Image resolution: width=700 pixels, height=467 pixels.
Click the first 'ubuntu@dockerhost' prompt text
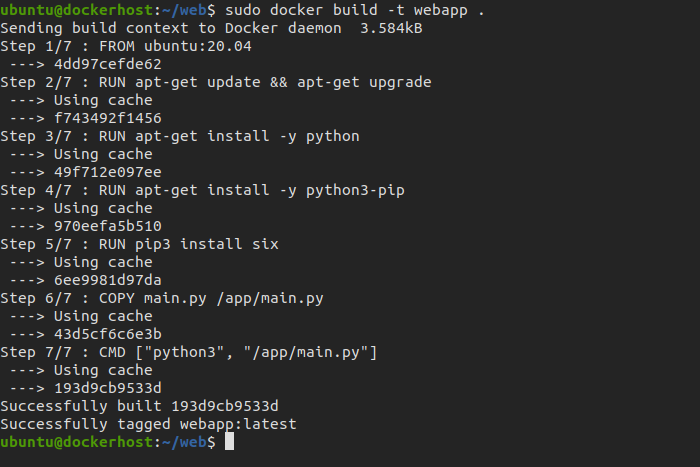tap(76, 10)
